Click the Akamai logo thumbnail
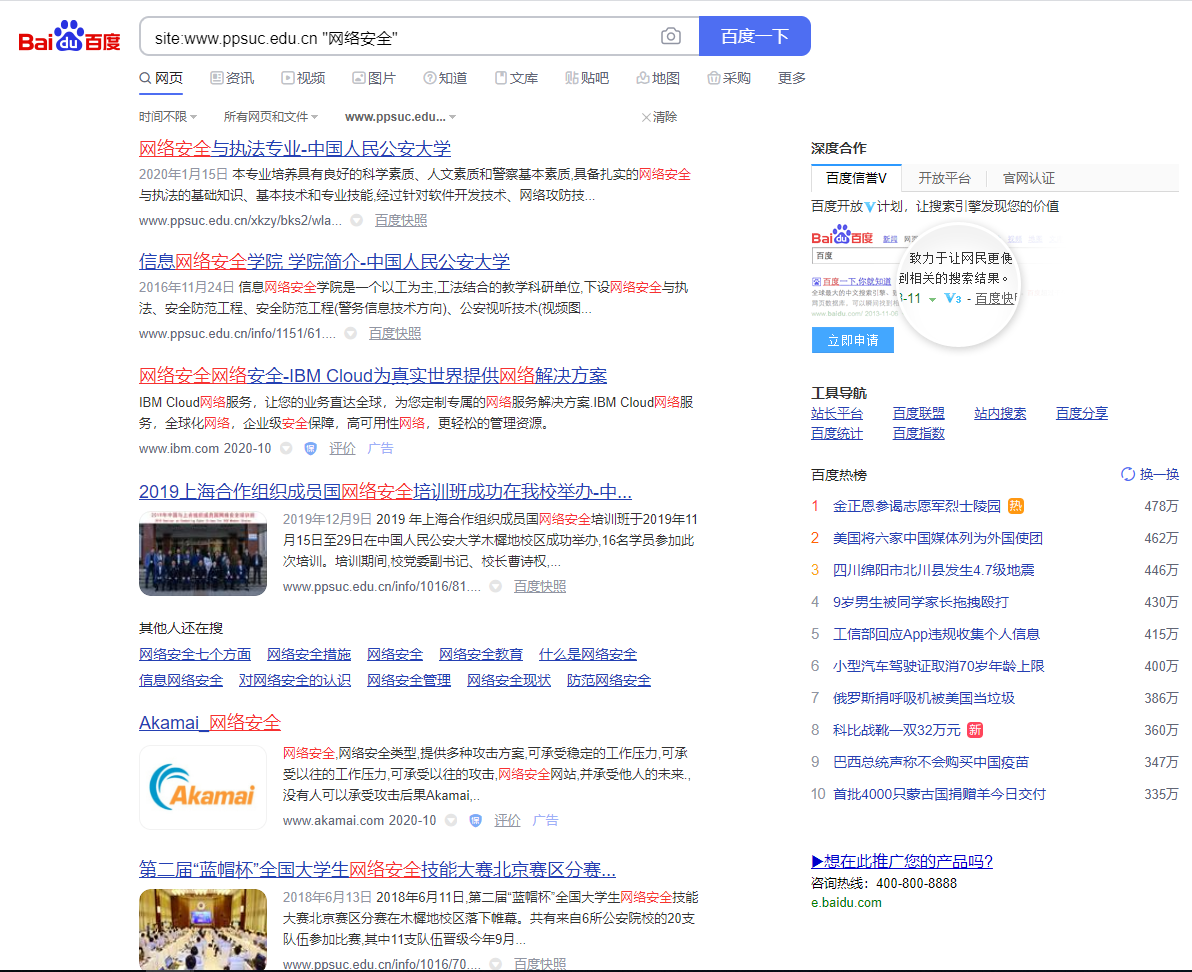1192x972 pixels. click(203, 787)
